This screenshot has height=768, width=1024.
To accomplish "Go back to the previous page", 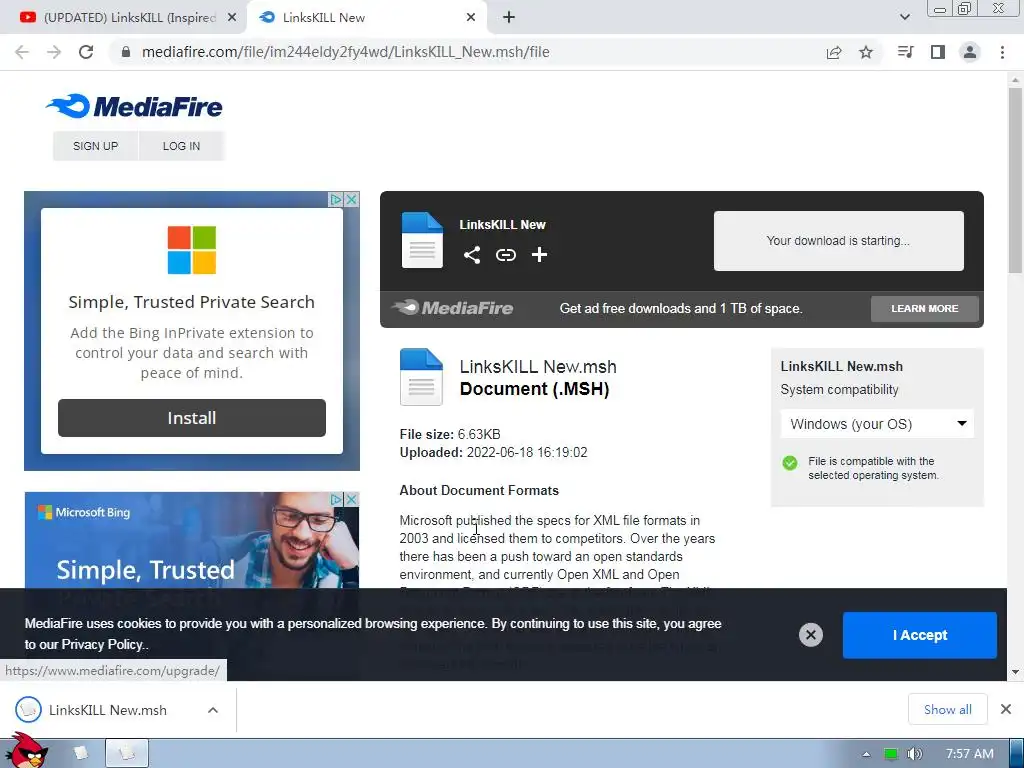I will [22, 52].
